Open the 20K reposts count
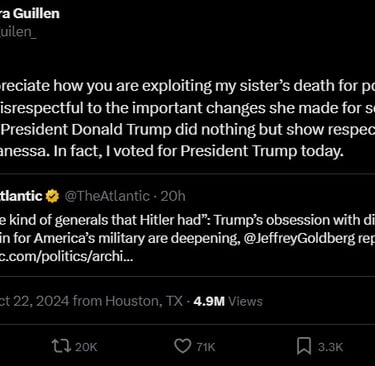Screen dimensions: 375x366 86,347
